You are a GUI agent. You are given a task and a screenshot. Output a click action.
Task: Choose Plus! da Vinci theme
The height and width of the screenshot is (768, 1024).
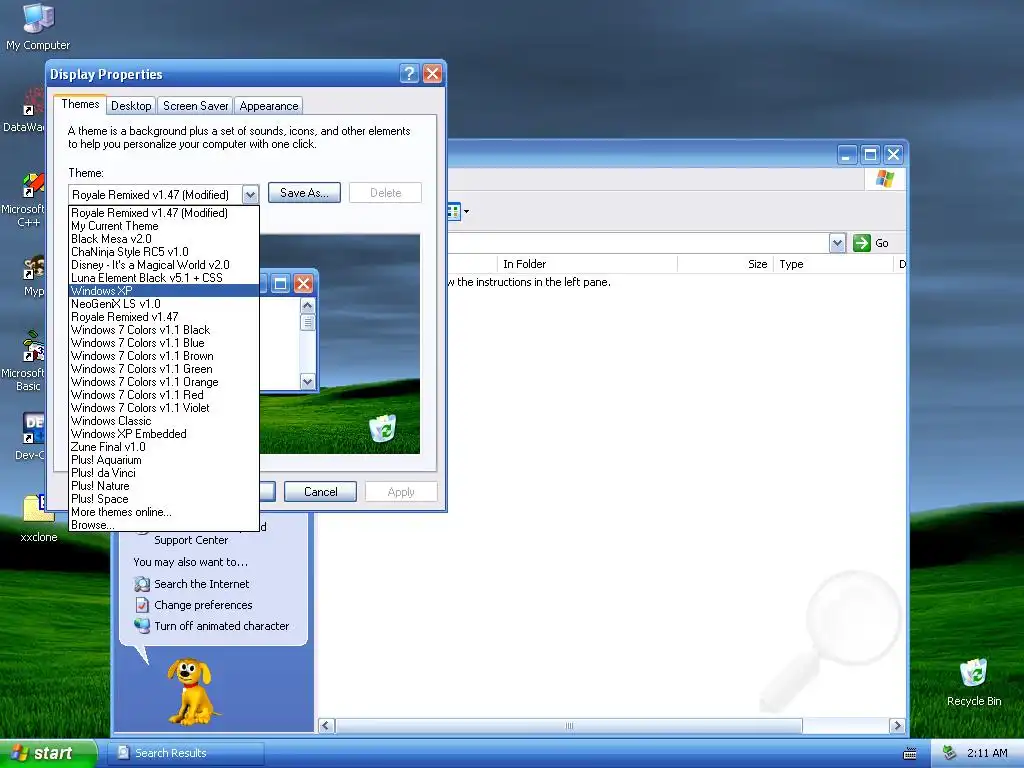click(x=163, y=473)
